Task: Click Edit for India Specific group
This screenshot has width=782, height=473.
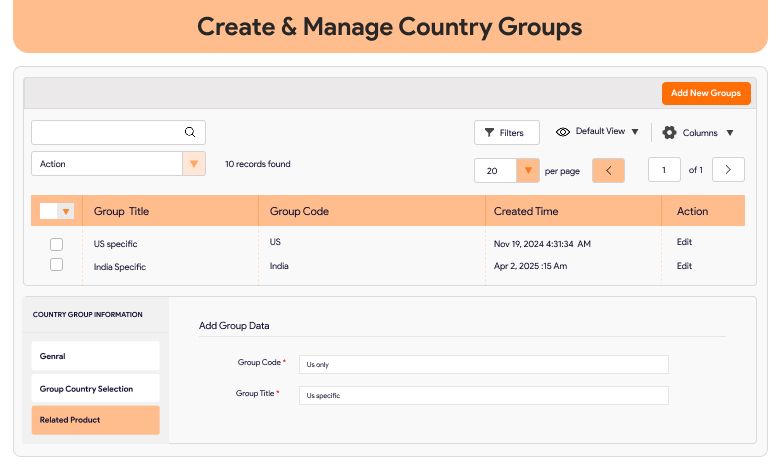Action: tap(684, 266)
